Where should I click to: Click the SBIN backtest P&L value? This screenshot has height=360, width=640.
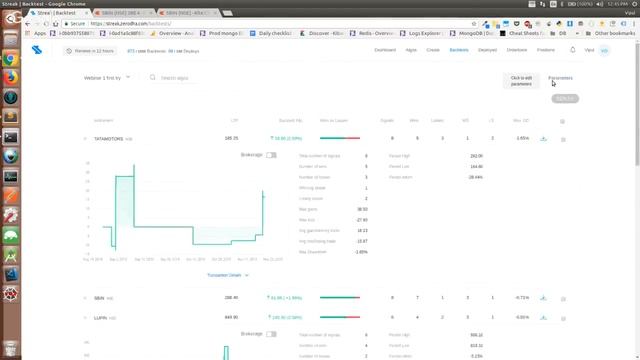click(284, 298)
